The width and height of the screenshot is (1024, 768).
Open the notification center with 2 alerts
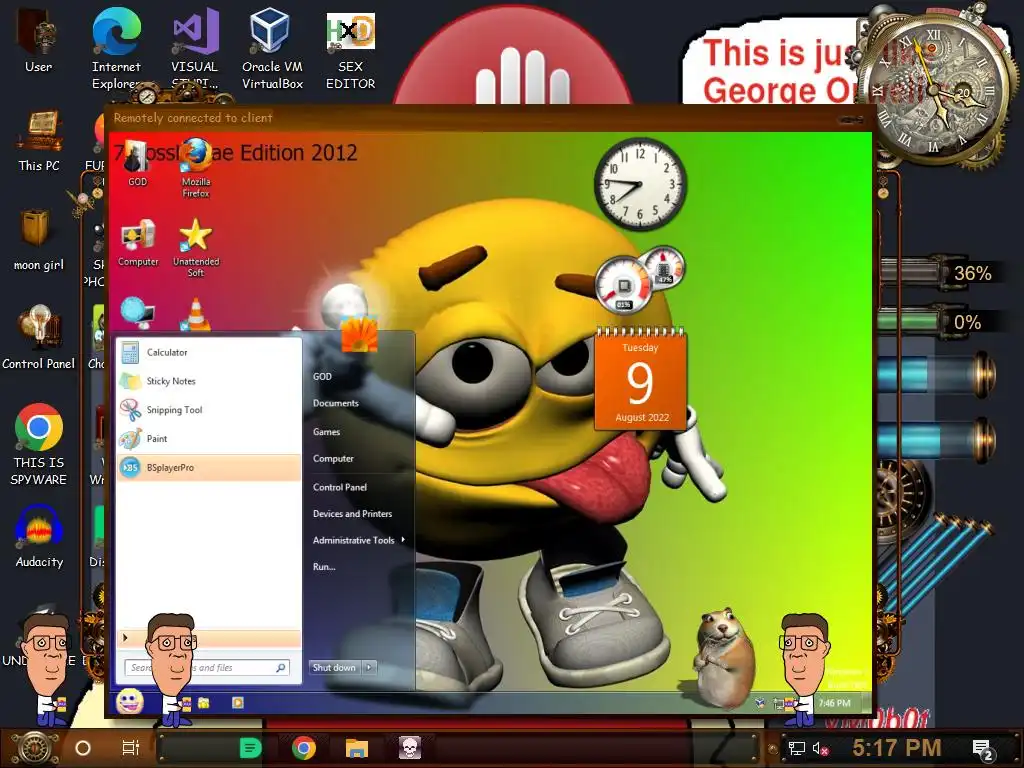983,750
